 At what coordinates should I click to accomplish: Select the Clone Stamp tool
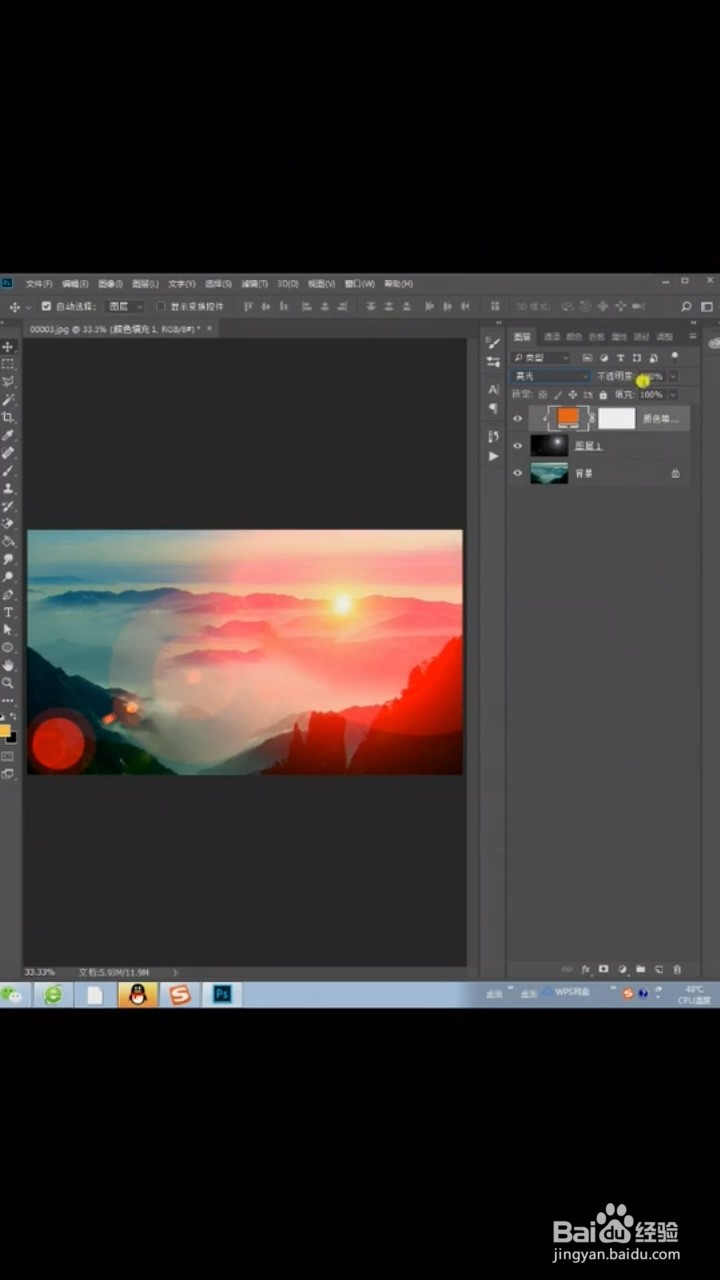pyautogui.click(x=8, y=488)
